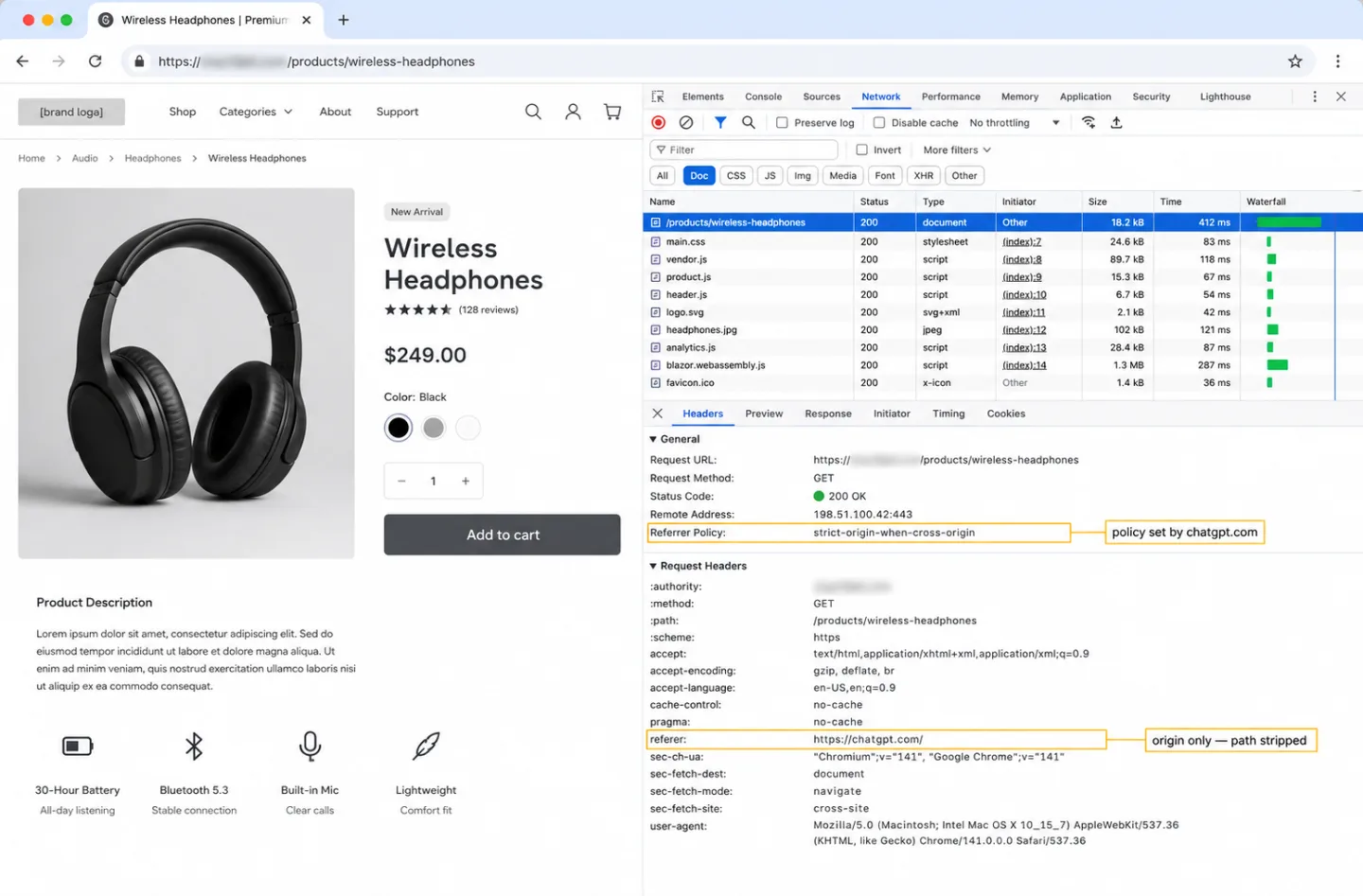
Task: Go to the Audio breadcrumb link
Action: [85, 158]
